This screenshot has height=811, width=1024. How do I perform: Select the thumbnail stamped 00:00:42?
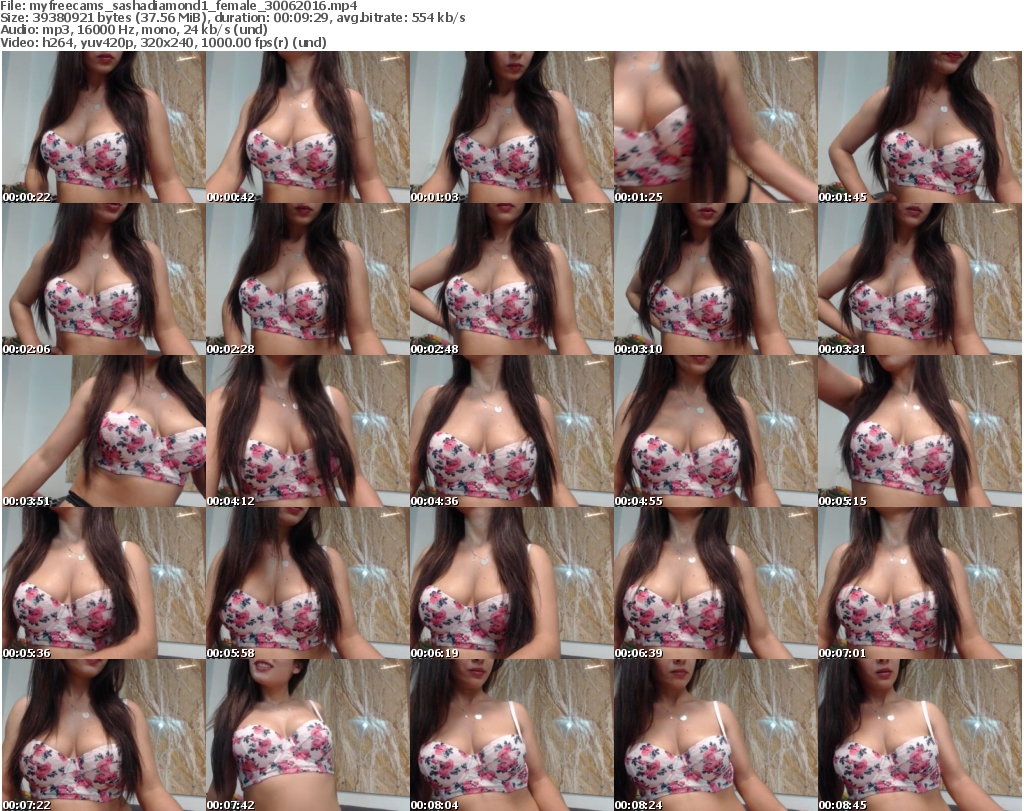pos(308,127)
